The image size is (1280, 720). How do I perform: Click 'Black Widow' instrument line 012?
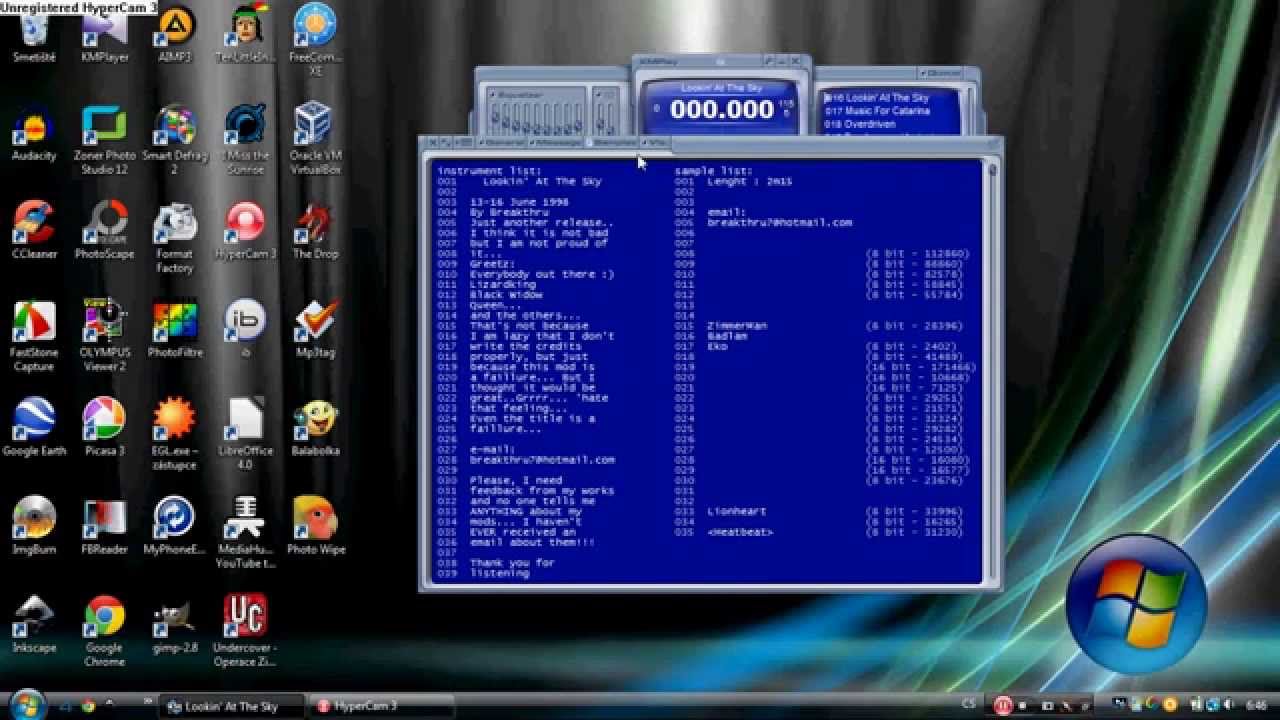(x=506, y=295)
